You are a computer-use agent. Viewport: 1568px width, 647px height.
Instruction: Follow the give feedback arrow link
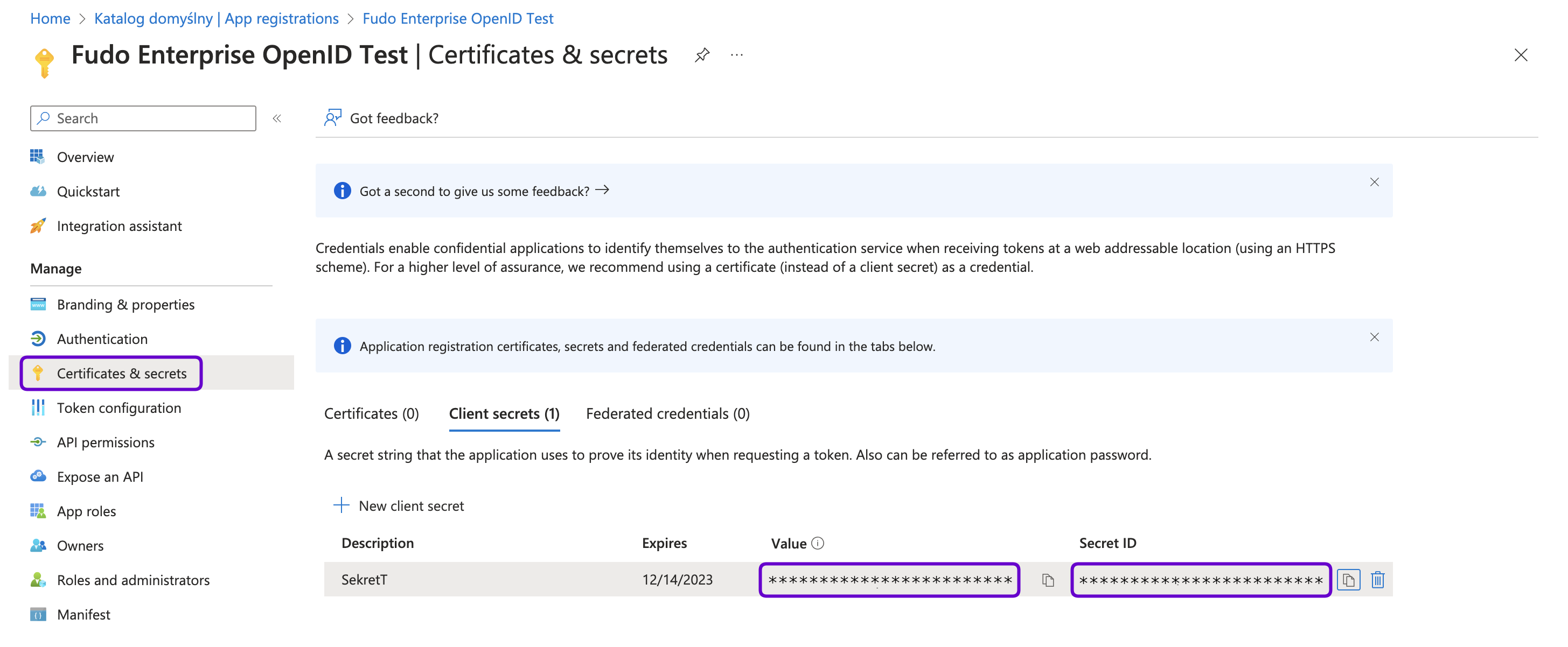pos(602,191)
